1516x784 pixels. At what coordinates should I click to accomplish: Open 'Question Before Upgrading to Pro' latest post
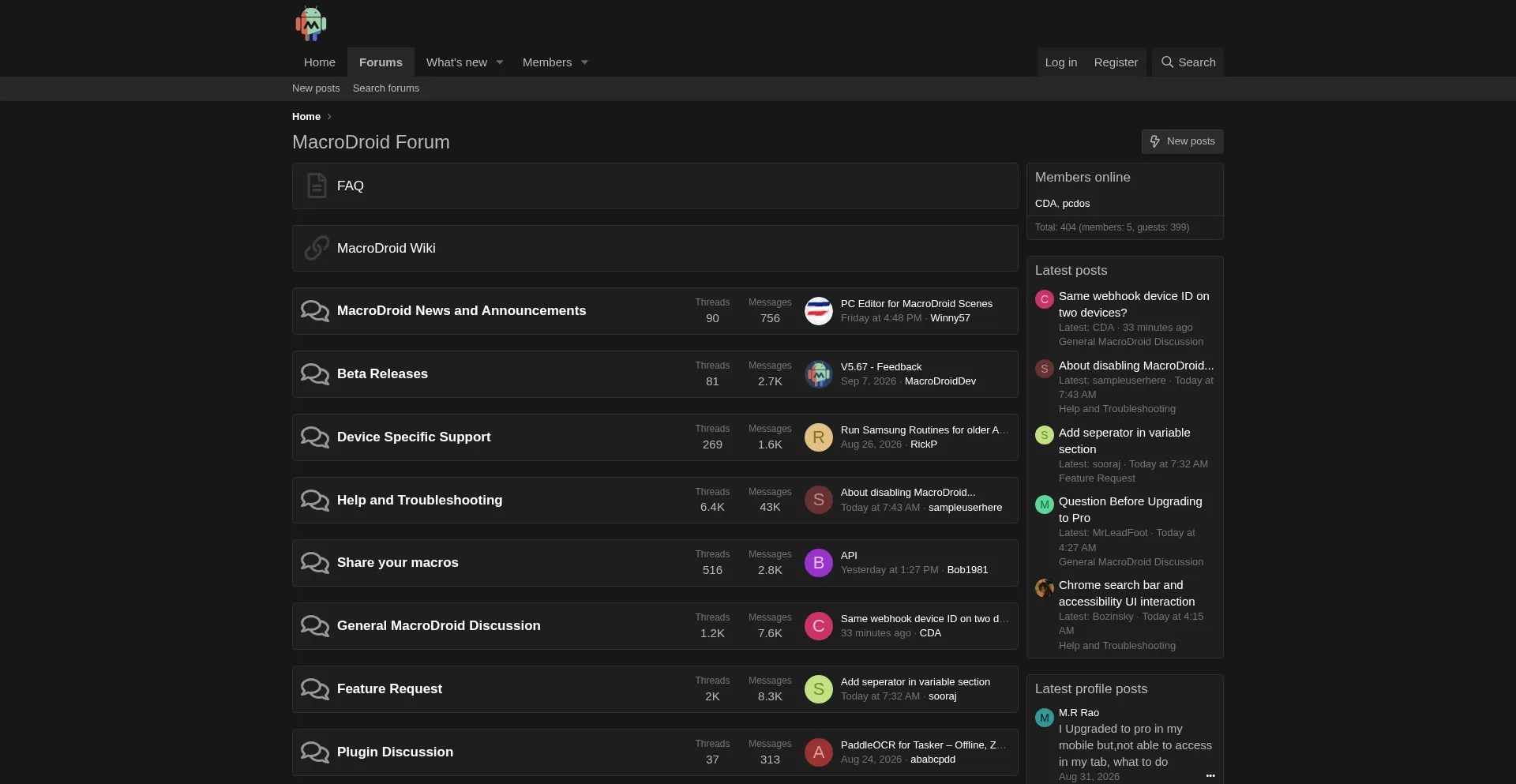coord(1130,510)
